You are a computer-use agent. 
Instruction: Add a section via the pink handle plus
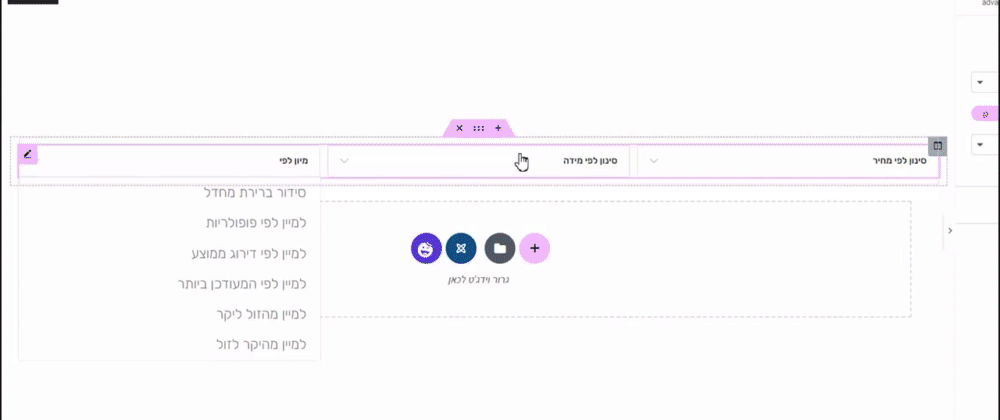click(x=498, y=128)
